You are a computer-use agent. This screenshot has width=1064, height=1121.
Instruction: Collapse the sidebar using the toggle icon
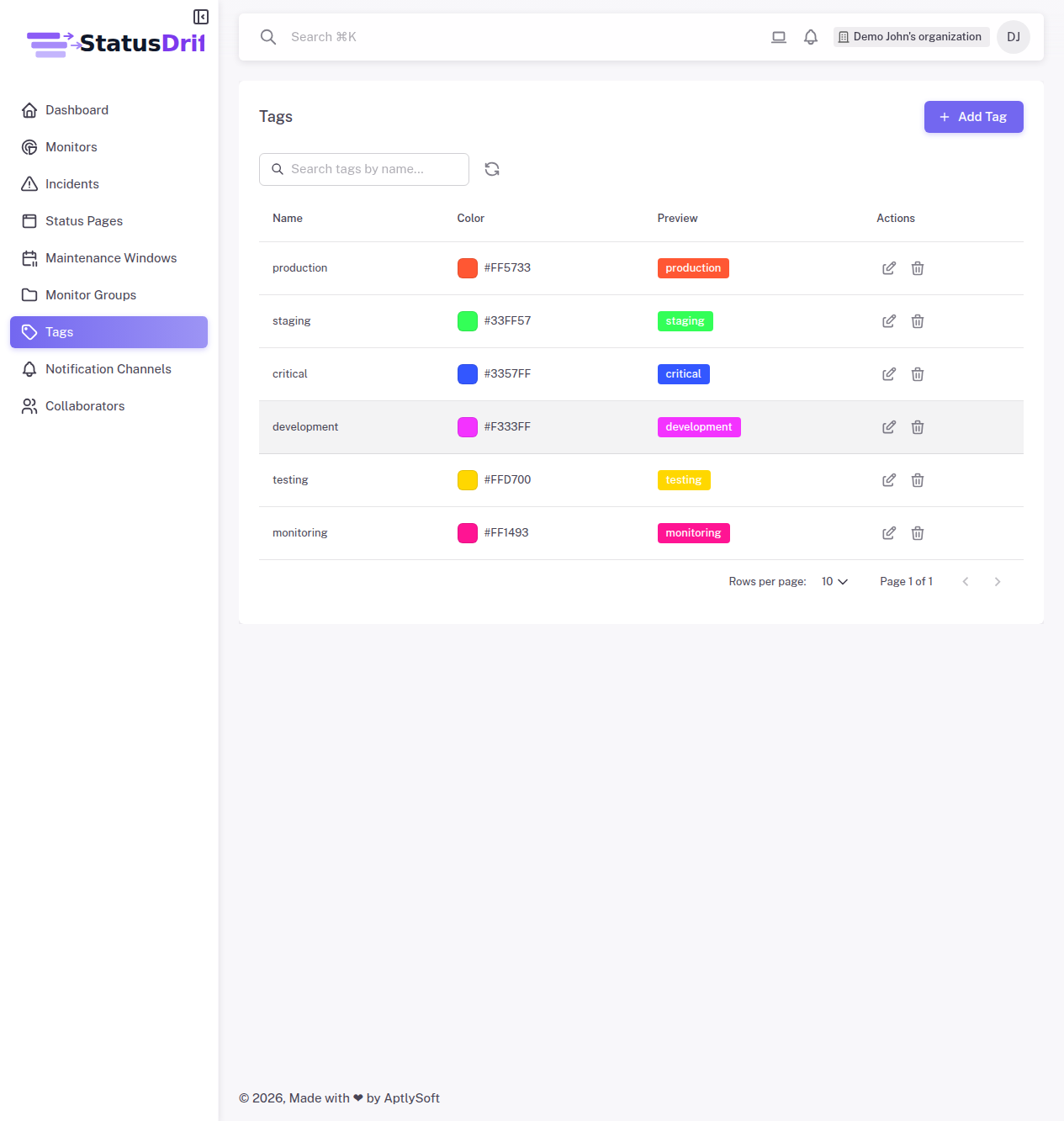tap(200, 16)
